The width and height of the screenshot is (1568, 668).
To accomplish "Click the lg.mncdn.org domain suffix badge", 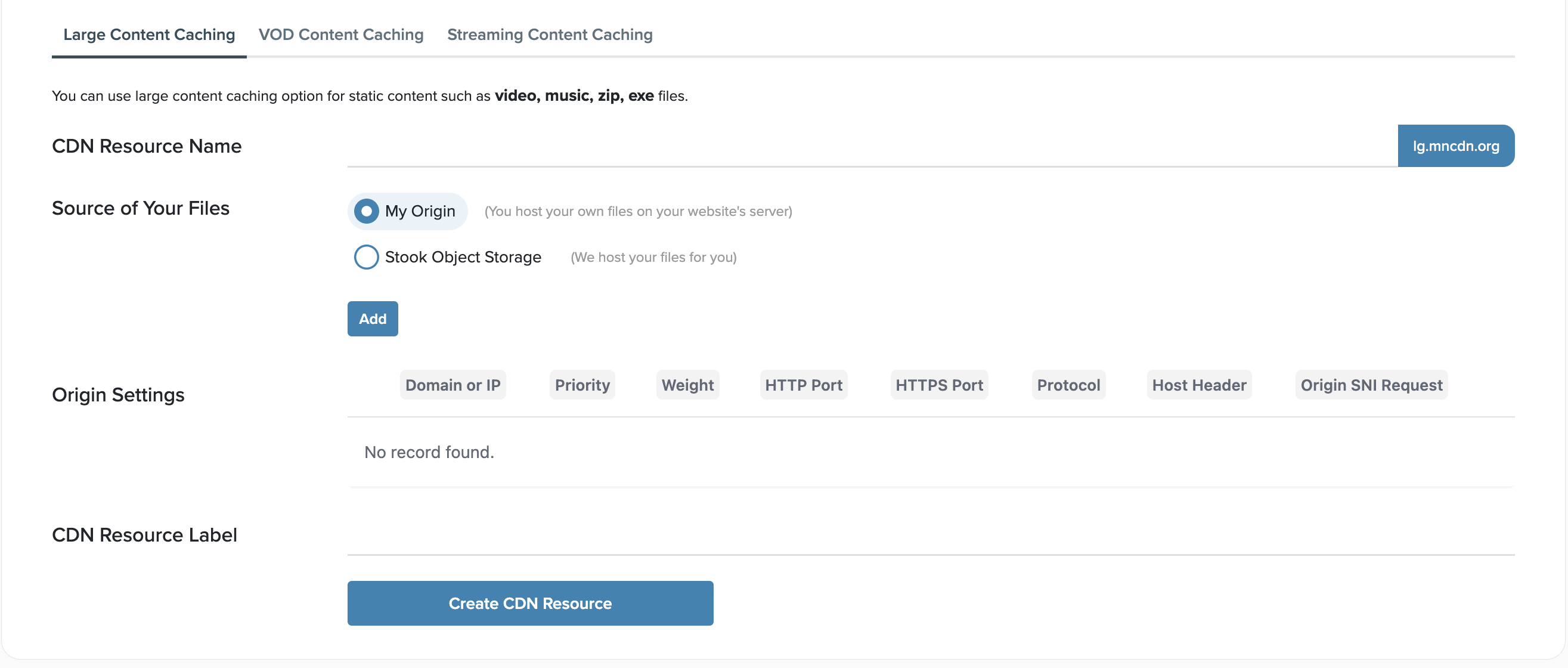I will (1456, 146).
